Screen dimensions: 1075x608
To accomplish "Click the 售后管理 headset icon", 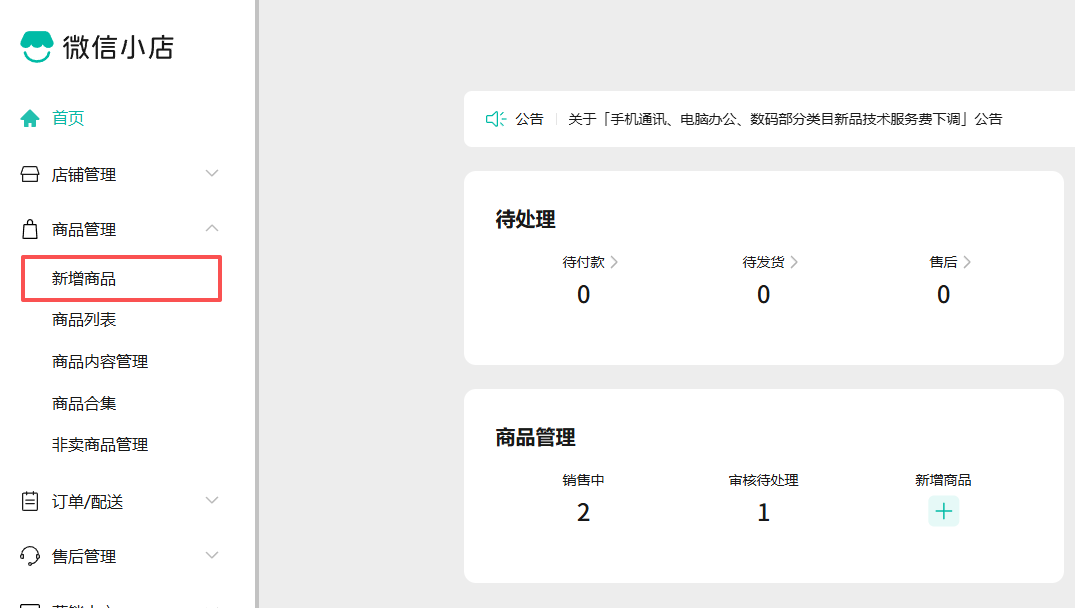I will pos(29,556).
